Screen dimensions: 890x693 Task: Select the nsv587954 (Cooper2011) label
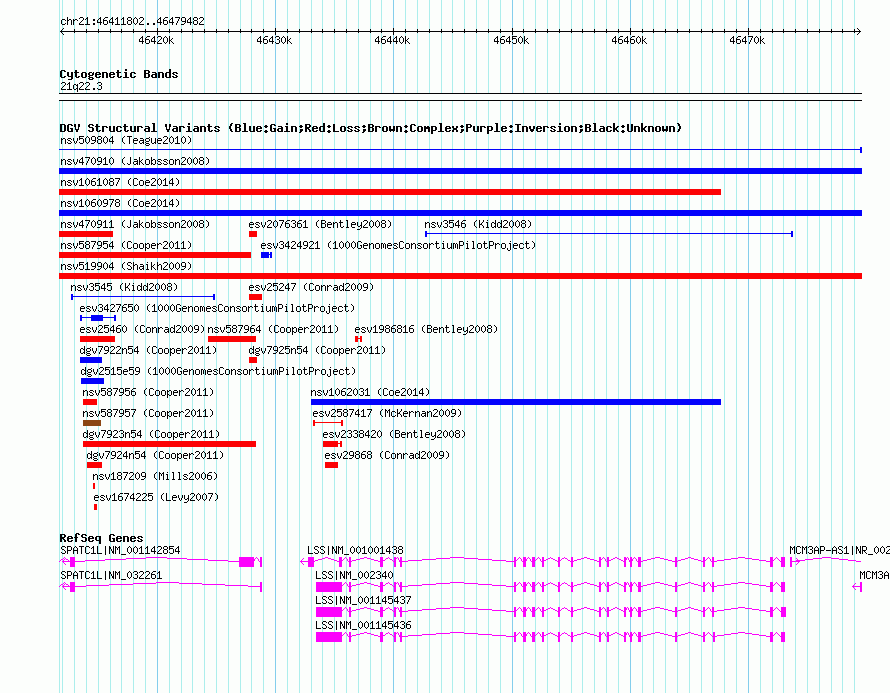point(126,245)
